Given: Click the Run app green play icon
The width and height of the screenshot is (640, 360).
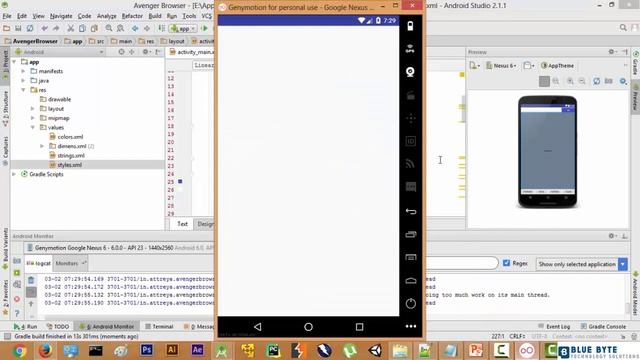Looking at the screenshot, I should click(x=204, y=28).
